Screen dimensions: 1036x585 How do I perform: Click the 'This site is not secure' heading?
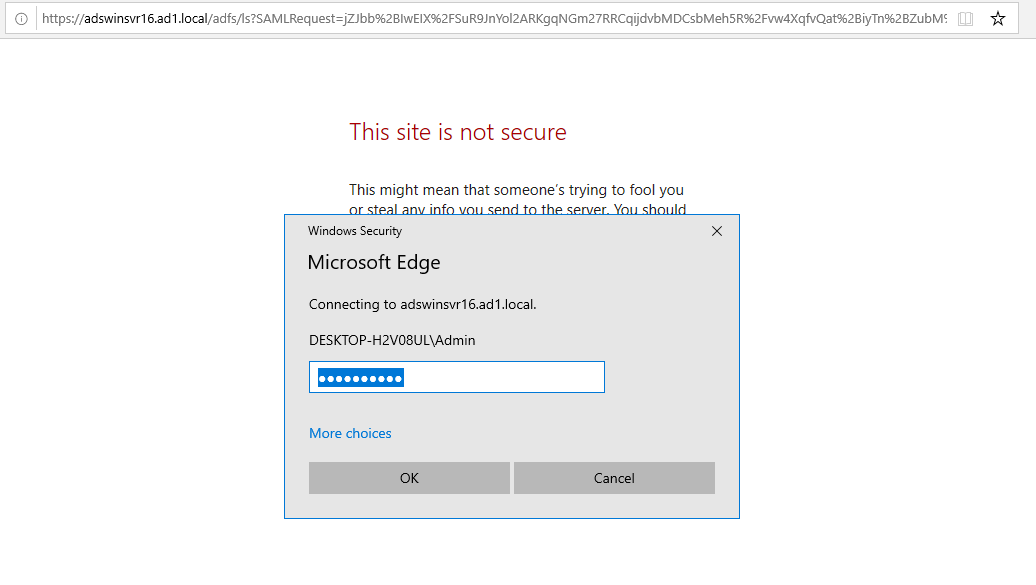458,132
